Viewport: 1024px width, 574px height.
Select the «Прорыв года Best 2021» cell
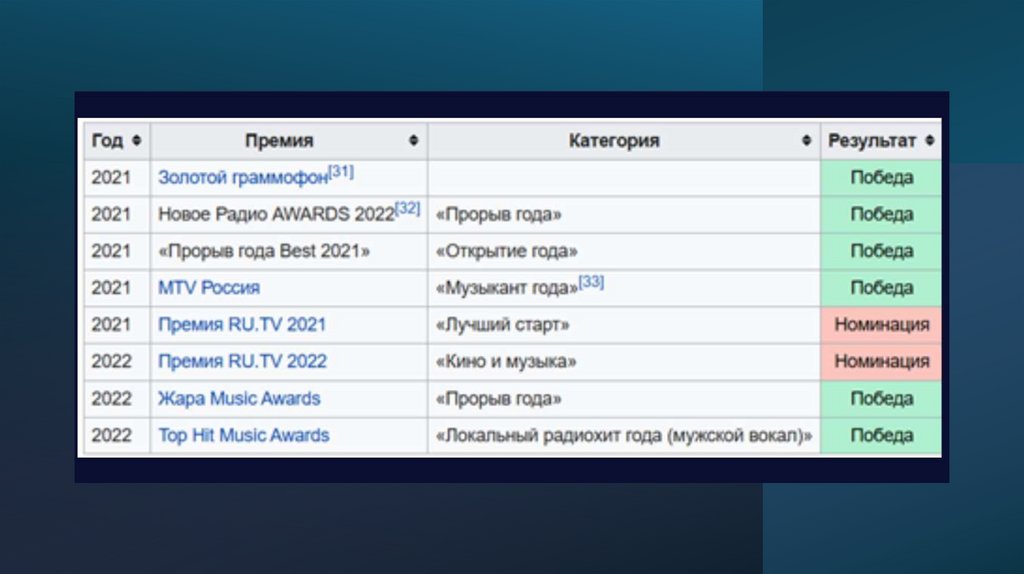(x=289, y=251)
